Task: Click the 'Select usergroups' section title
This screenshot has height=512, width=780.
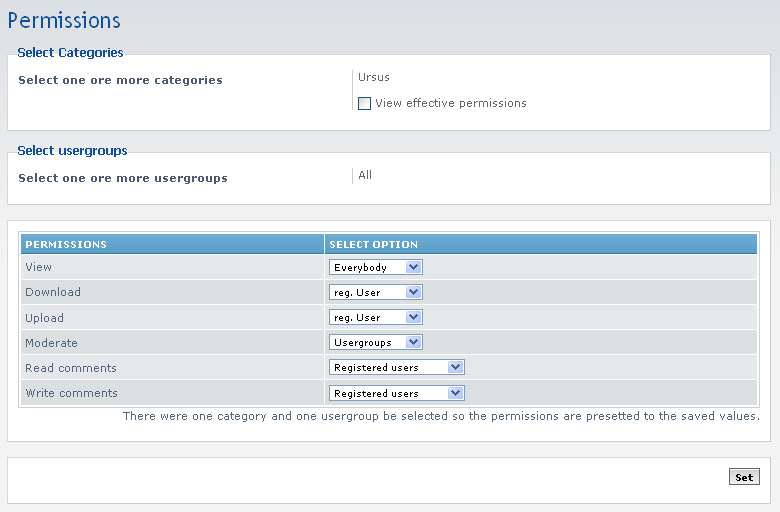Action: click(x=72, y=151)
